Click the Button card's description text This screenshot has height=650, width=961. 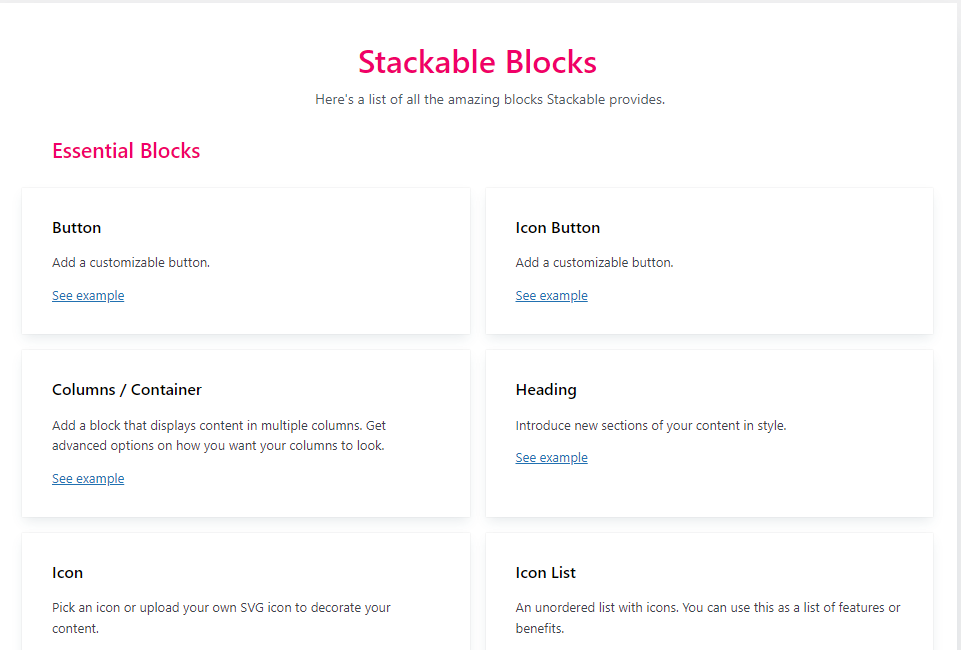(131, 263)
